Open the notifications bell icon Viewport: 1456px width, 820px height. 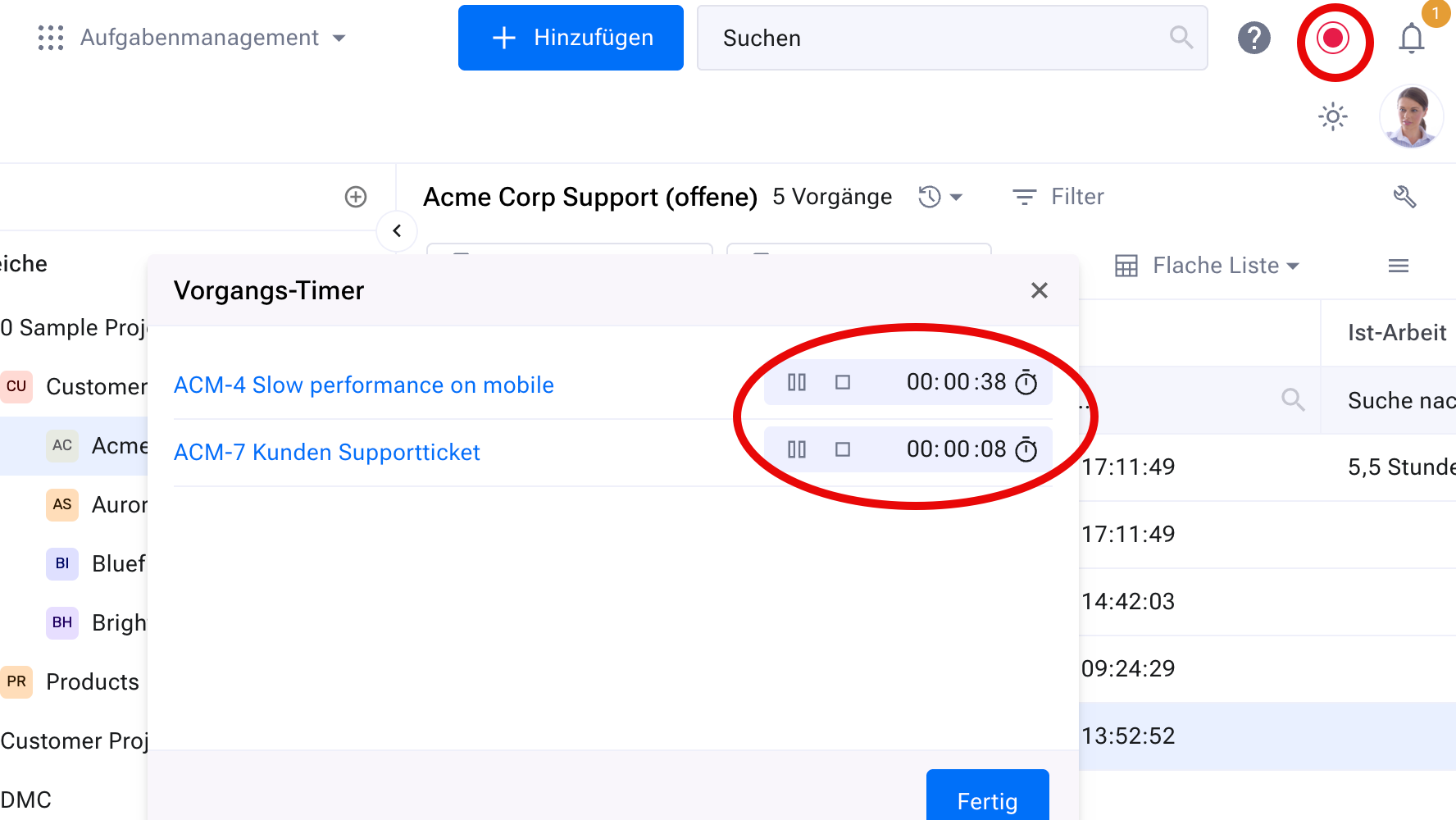(x=1412, y=38)
